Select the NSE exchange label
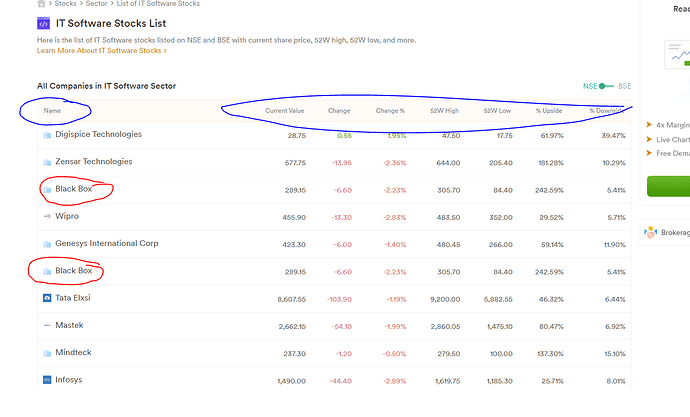This screenshot has width=690, height=417. point(590,86)
